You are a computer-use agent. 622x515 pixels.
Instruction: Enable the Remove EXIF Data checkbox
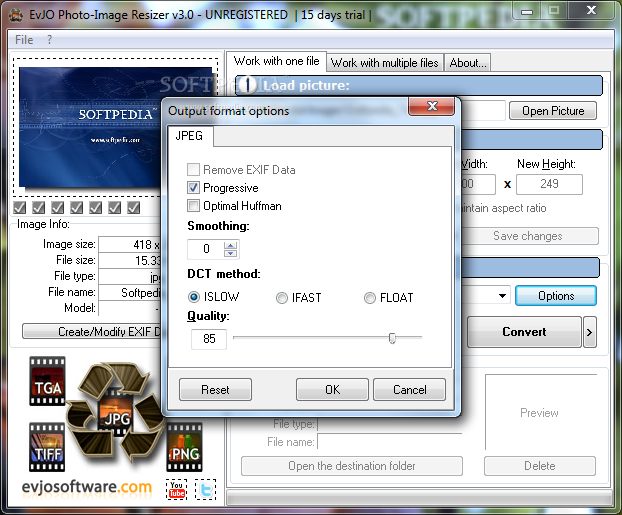[x=193, y=170]
